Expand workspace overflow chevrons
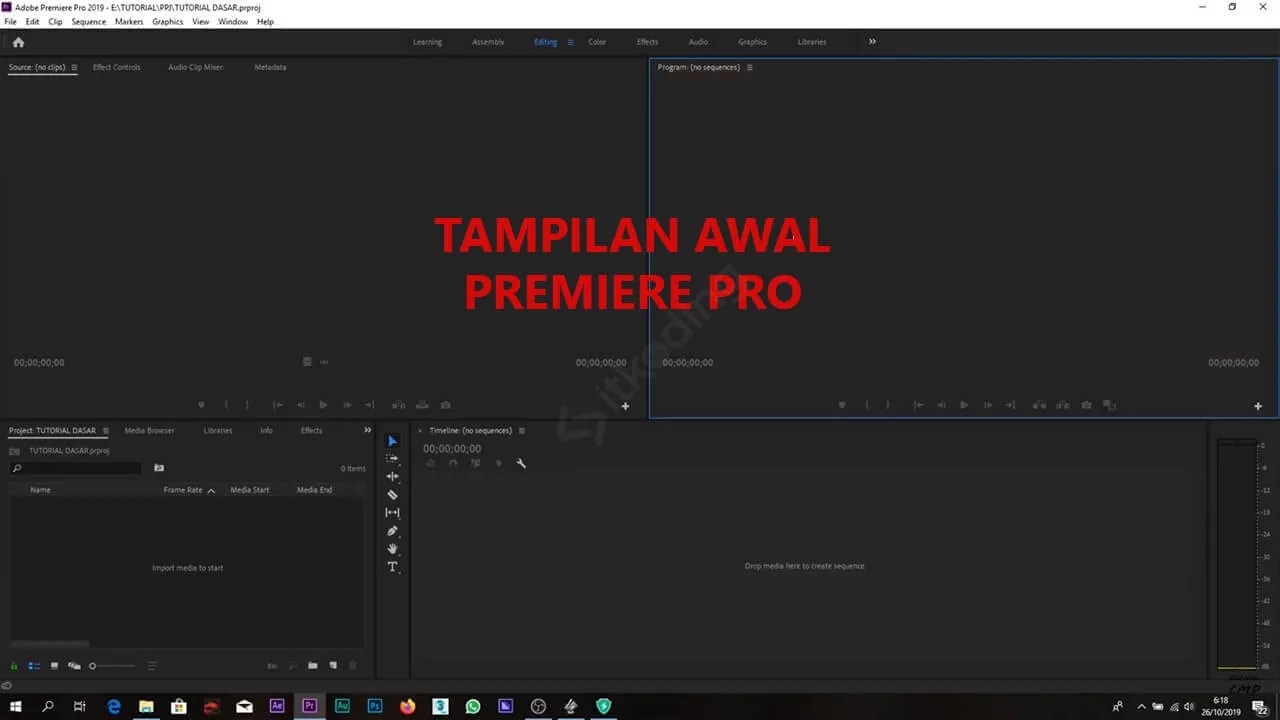1280x720 pixels. [x=872, y=42]
